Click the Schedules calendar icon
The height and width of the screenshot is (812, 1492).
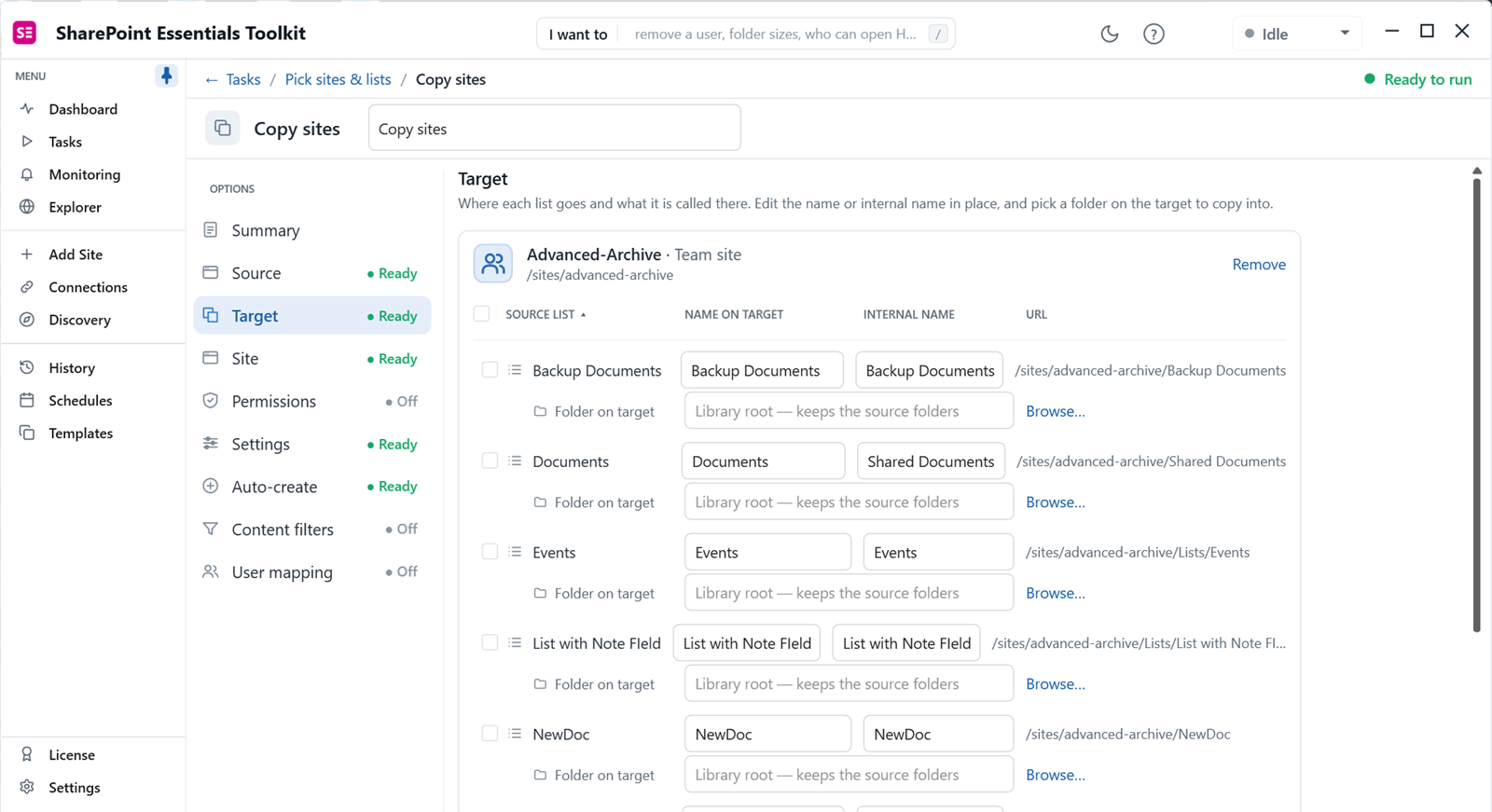pyautogui.click(x=27, y=400)
